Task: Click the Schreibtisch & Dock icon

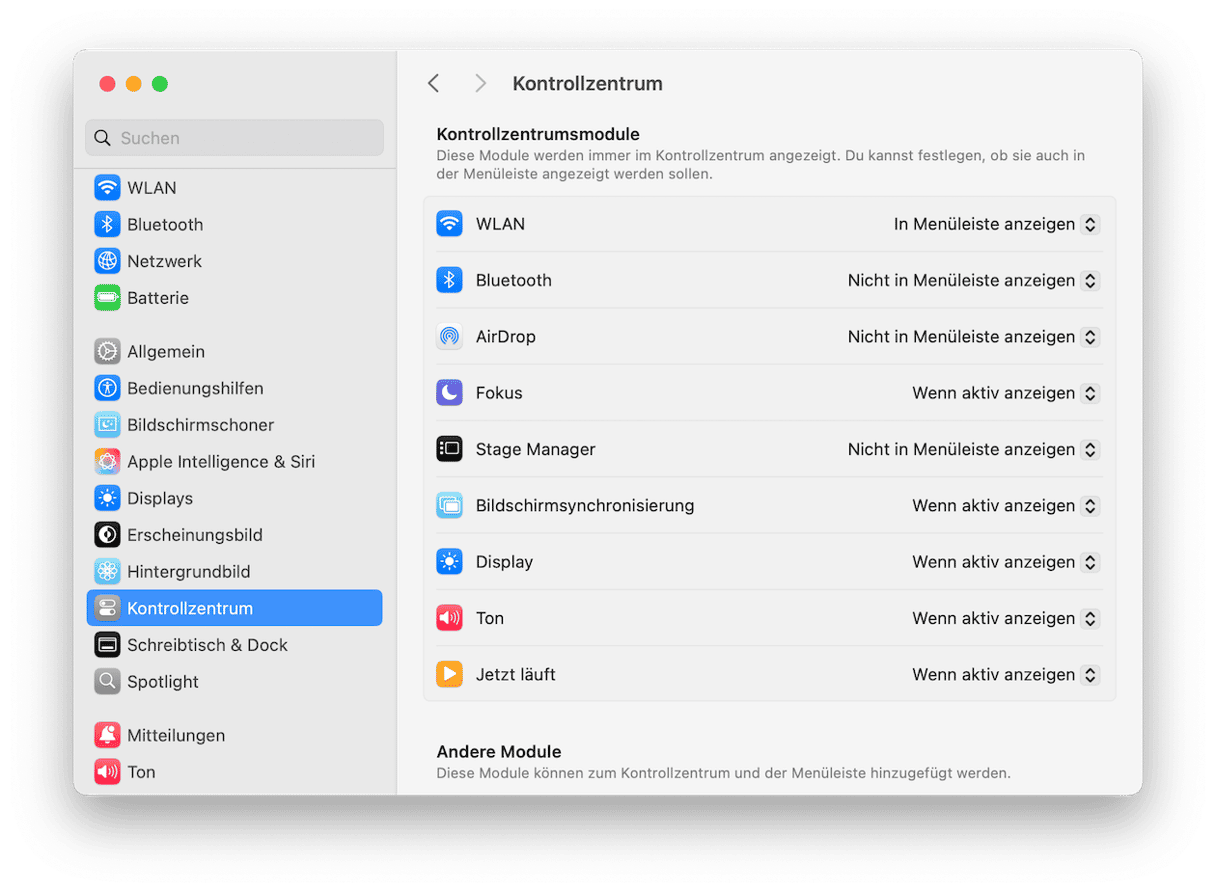Action: point(107,645)
